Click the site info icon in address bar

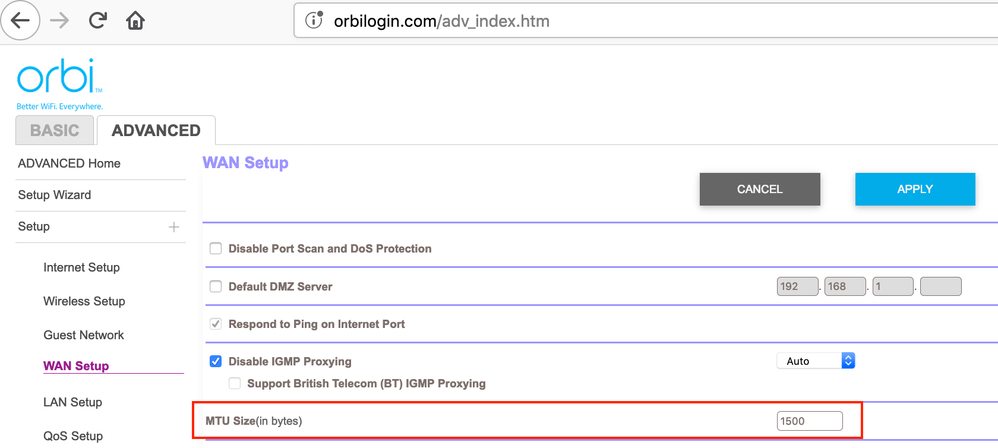point(314,21)
